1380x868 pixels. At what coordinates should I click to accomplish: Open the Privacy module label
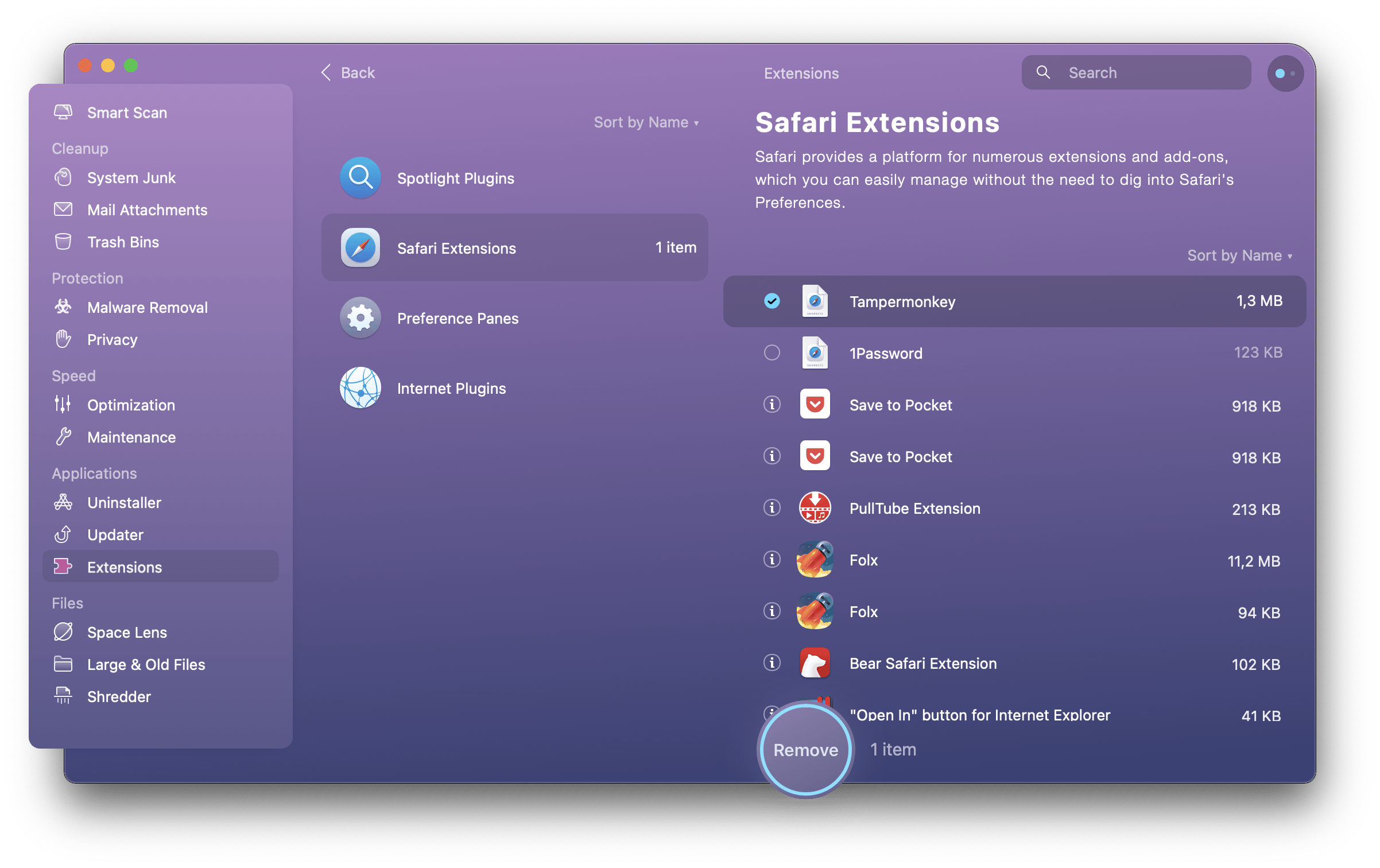(113, 340)
